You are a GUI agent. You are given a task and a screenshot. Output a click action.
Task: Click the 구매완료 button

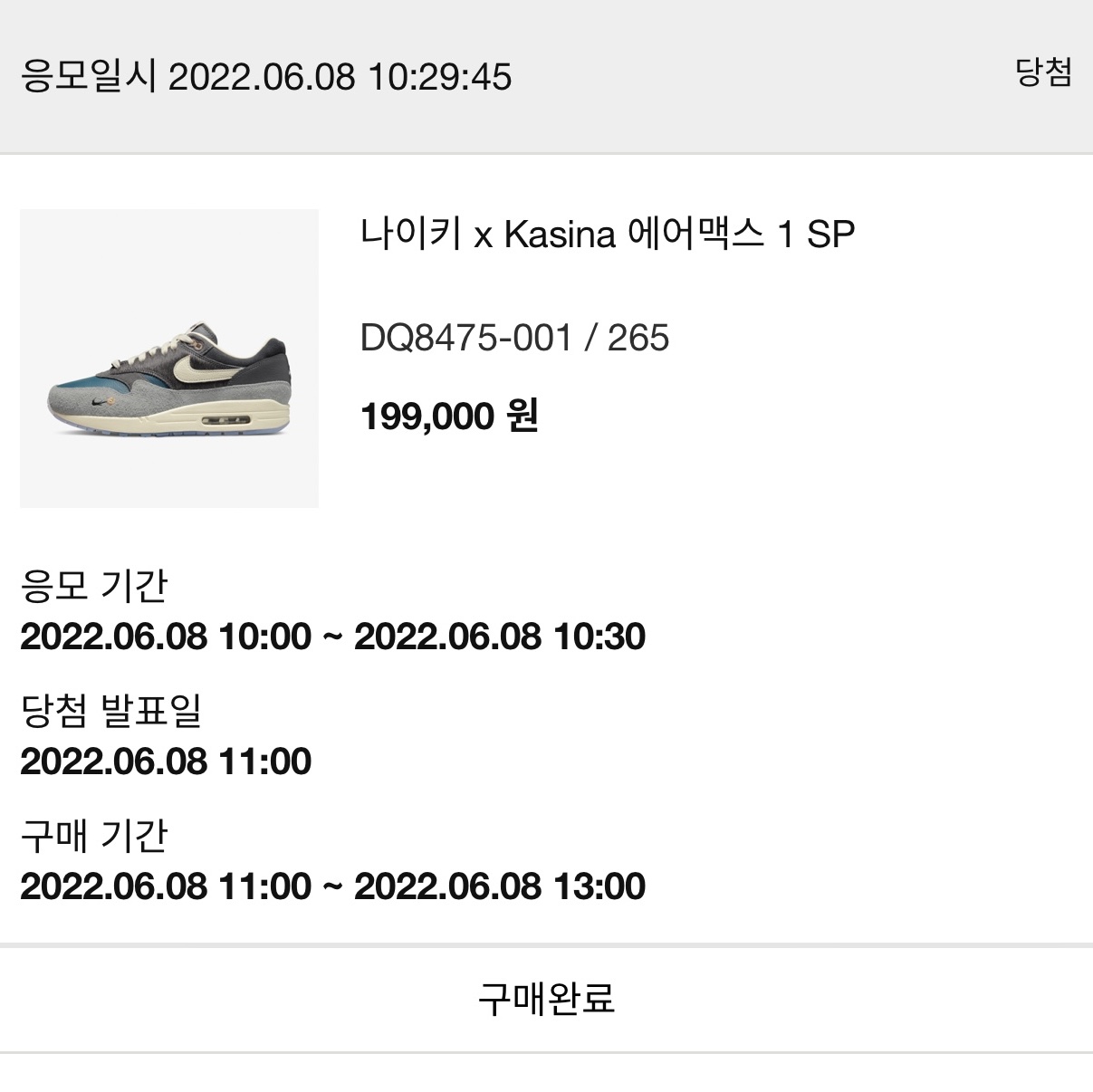click(546, 998)
